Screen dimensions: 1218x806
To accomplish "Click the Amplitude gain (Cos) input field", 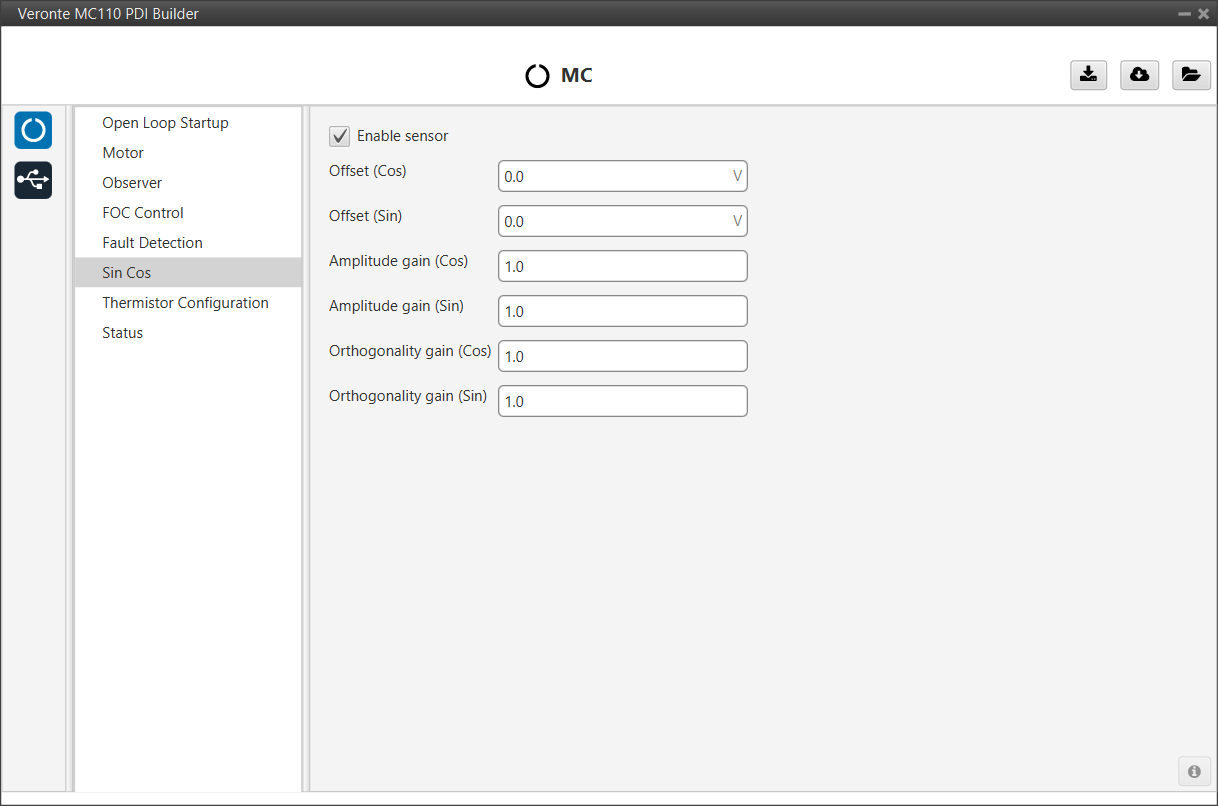I will [622, 266].
